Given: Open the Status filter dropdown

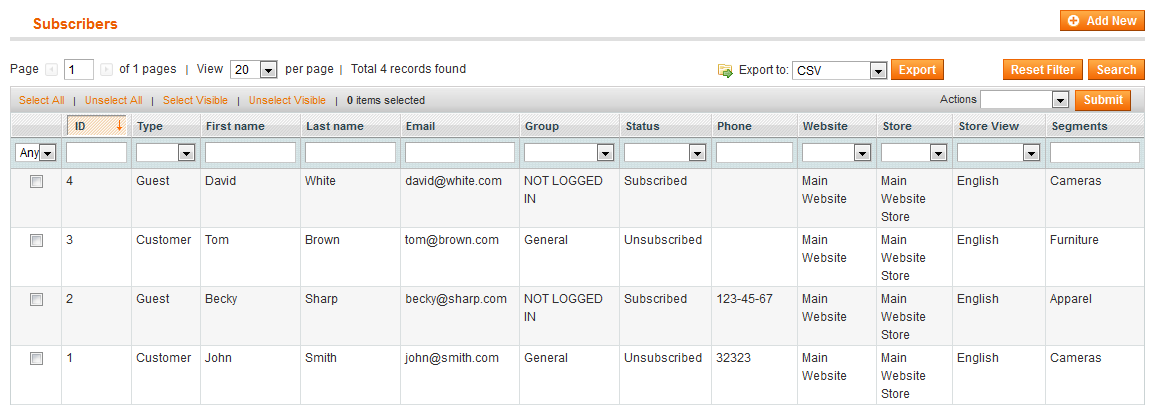Looking at the screenshot, I should tap(665, 153).
